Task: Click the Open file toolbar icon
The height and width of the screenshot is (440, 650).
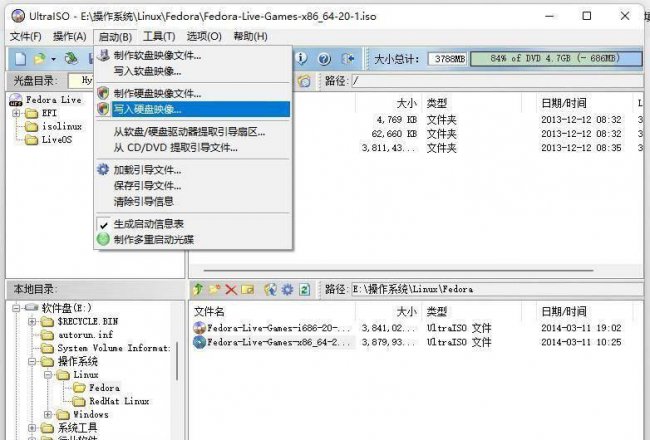Action: [x=40, y=59]
